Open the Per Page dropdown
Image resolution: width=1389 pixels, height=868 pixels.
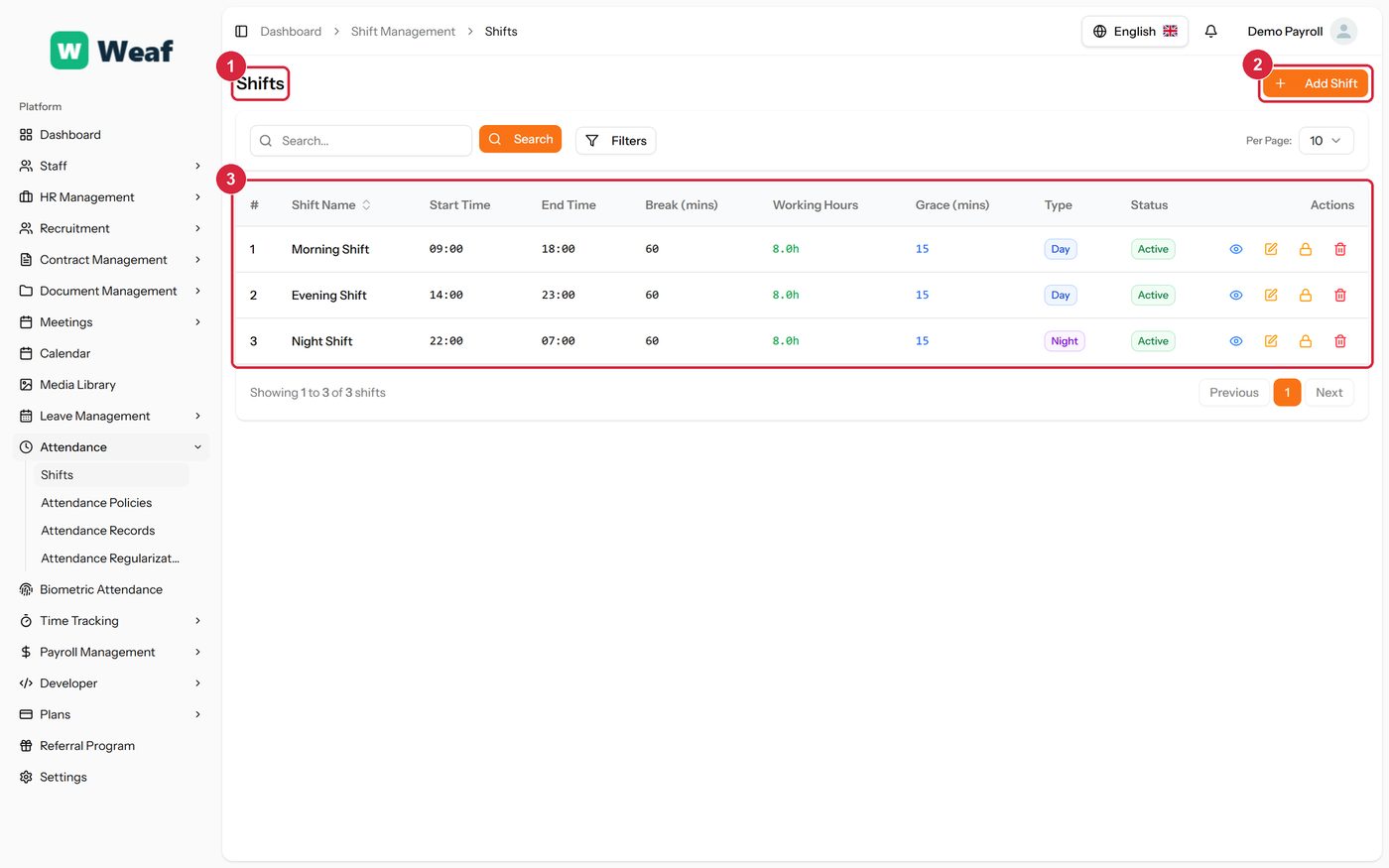pos(1326,141)
